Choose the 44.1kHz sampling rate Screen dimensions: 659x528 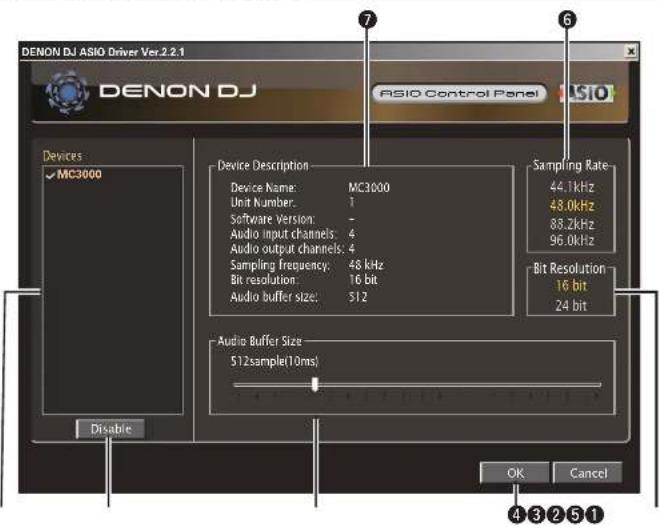click(x=572, y=187)
